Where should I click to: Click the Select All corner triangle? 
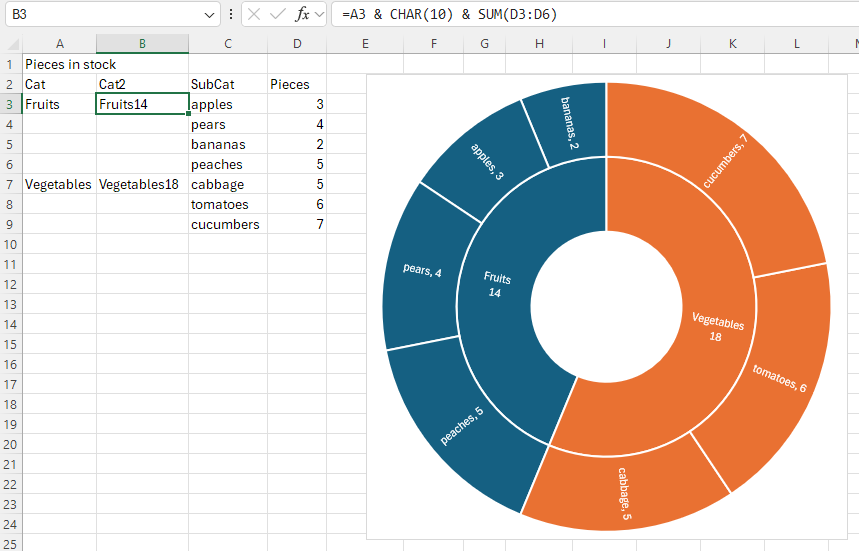click(13, 44)
